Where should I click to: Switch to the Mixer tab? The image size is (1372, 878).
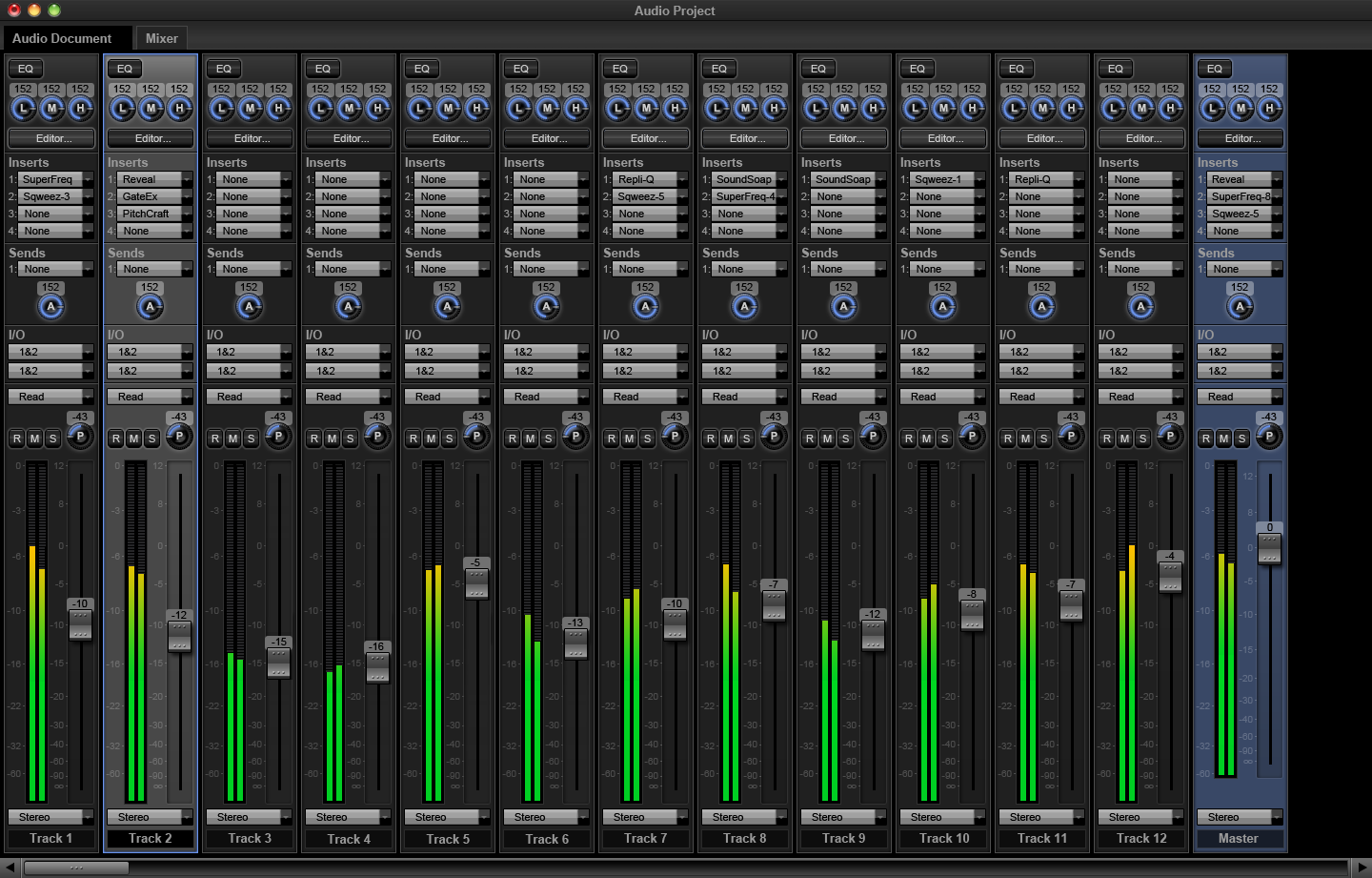pos(161,38)
